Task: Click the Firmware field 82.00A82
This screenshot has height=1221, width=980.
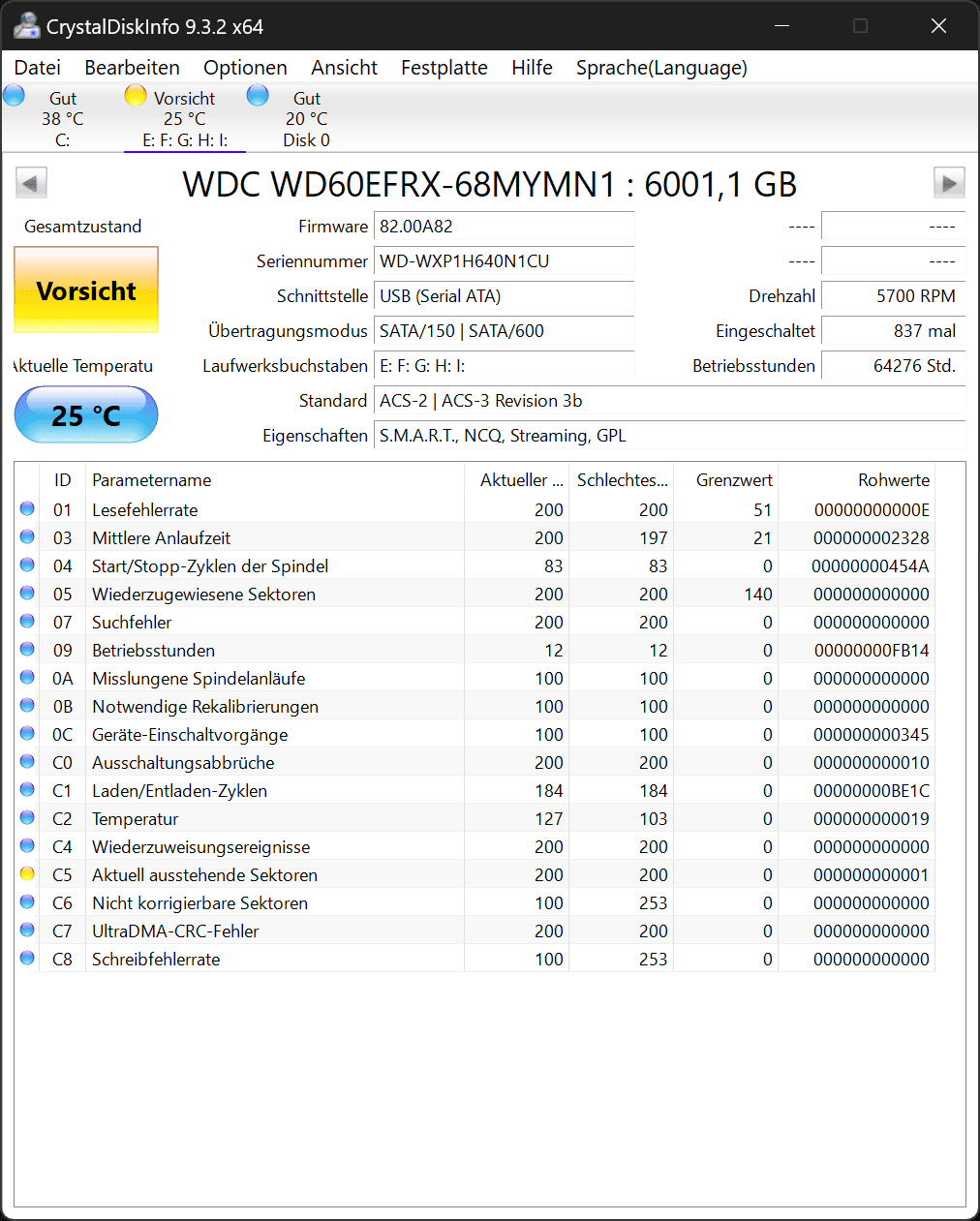Action: pyautogui.click(x=504, y=227)
